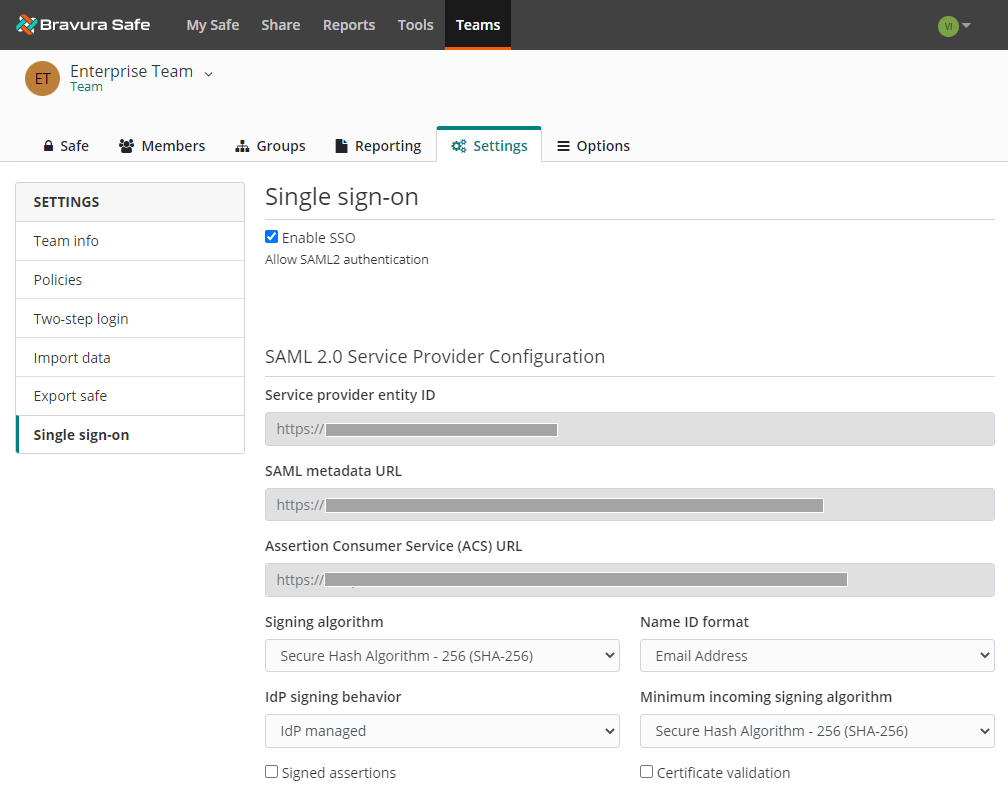Click the hamburger icon of Options tab
Screen dimensions: 1008x797
(x=563, y=146)
